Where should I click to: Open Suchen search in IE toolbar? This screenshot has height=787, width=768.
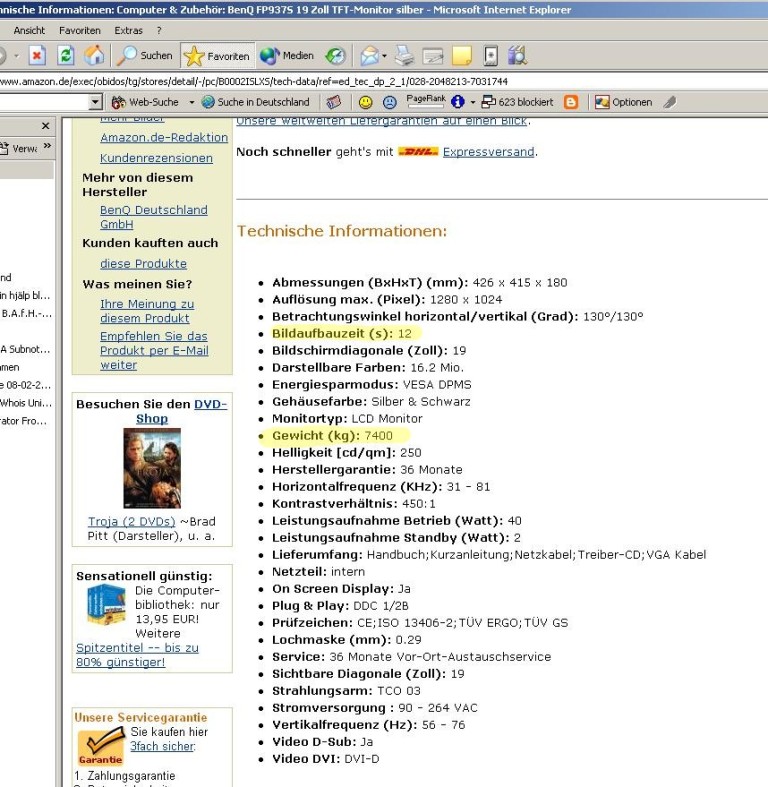145,56
